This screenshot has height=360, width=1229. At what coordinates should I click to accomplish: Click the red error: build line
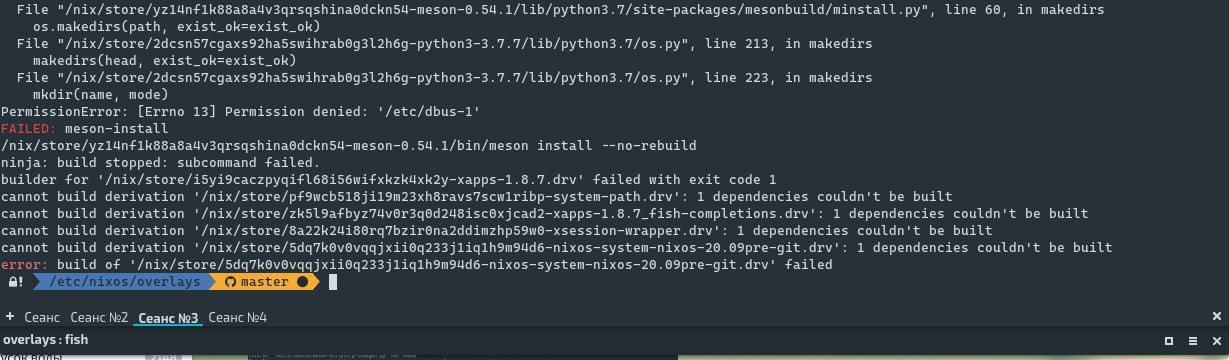pyautogui.click(x=417, y=264)
